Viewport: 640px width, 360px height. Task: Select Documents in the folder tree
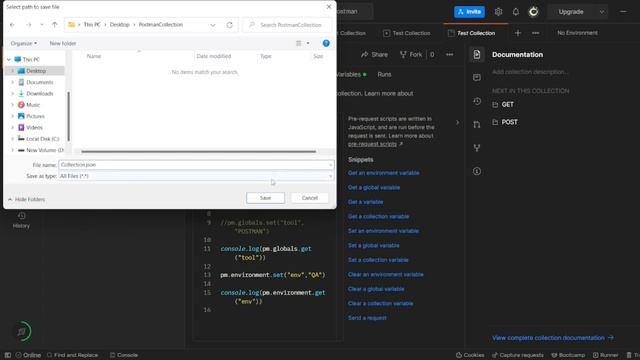click(x=40, y=82)
